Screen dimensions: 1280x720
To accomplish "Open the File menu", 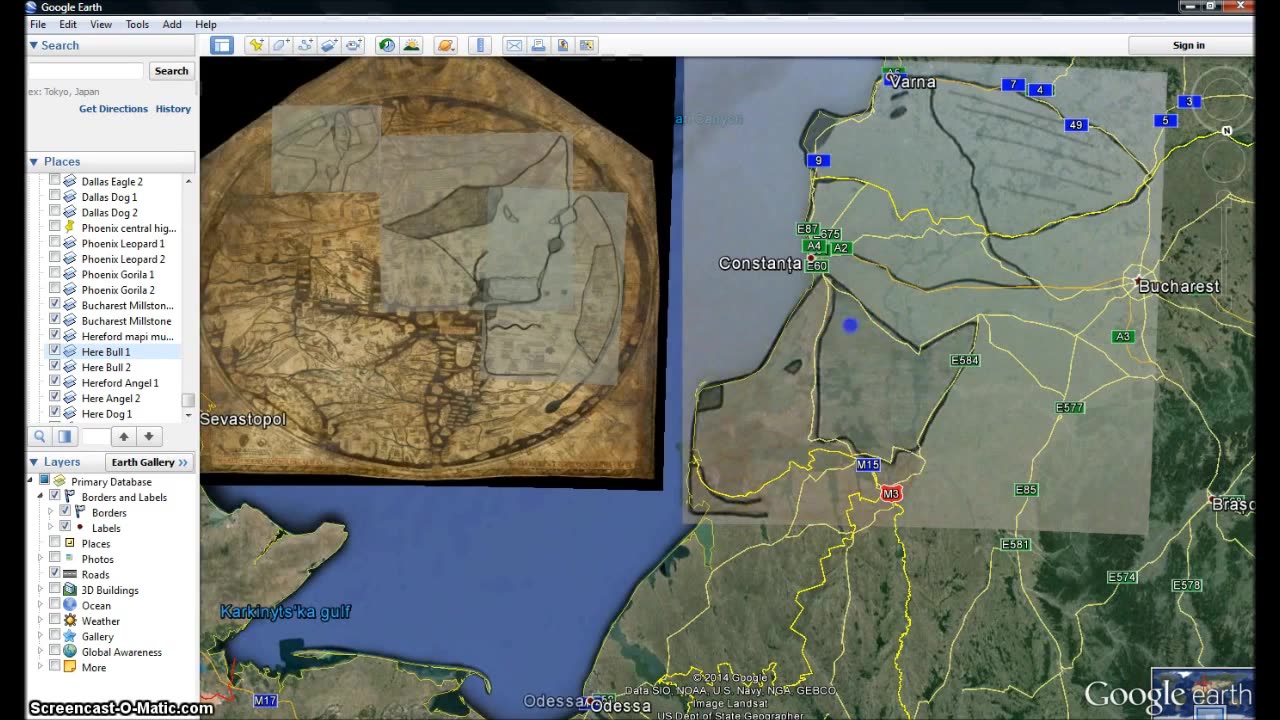I will pyautogui.click(x=37, y=24).
